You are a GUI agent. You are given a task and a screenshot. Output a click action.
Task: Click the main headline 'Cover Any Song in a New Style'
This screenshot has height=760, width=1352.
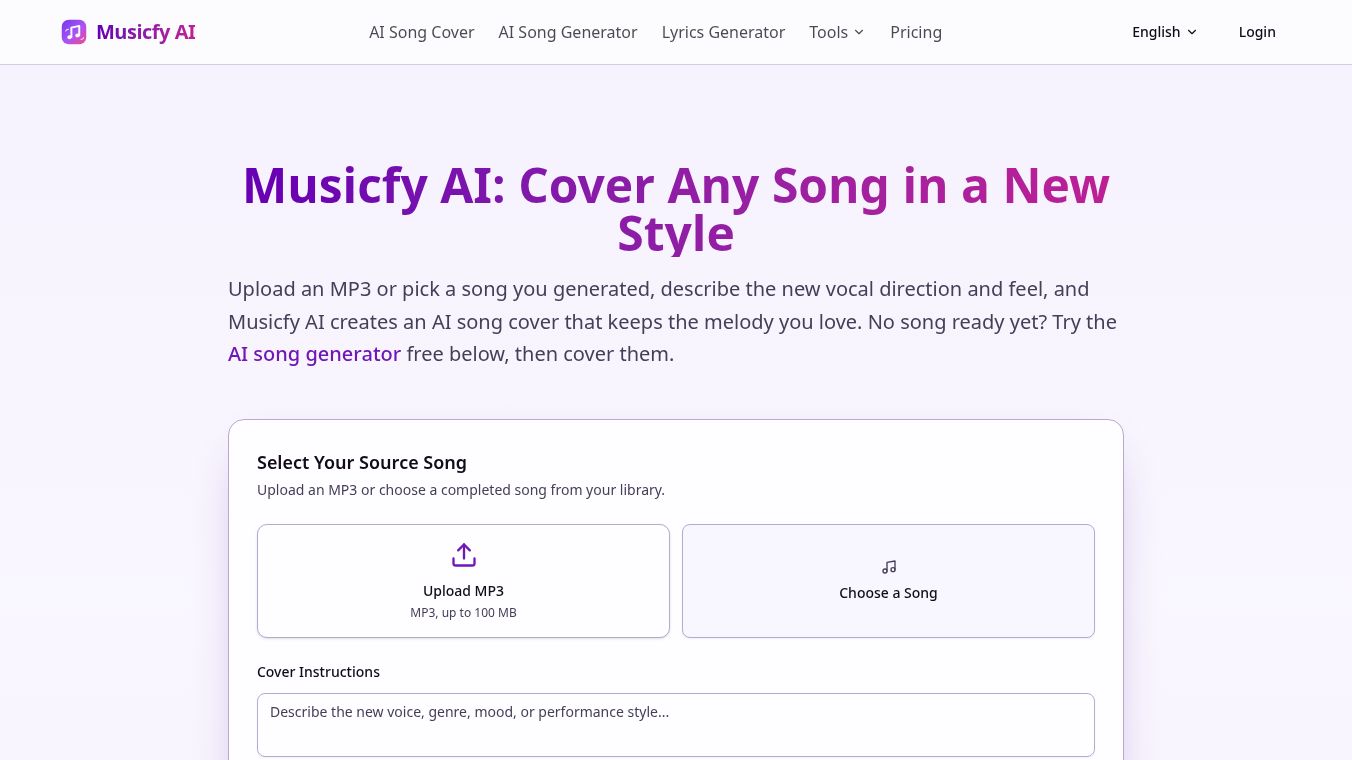pos(676,209)
